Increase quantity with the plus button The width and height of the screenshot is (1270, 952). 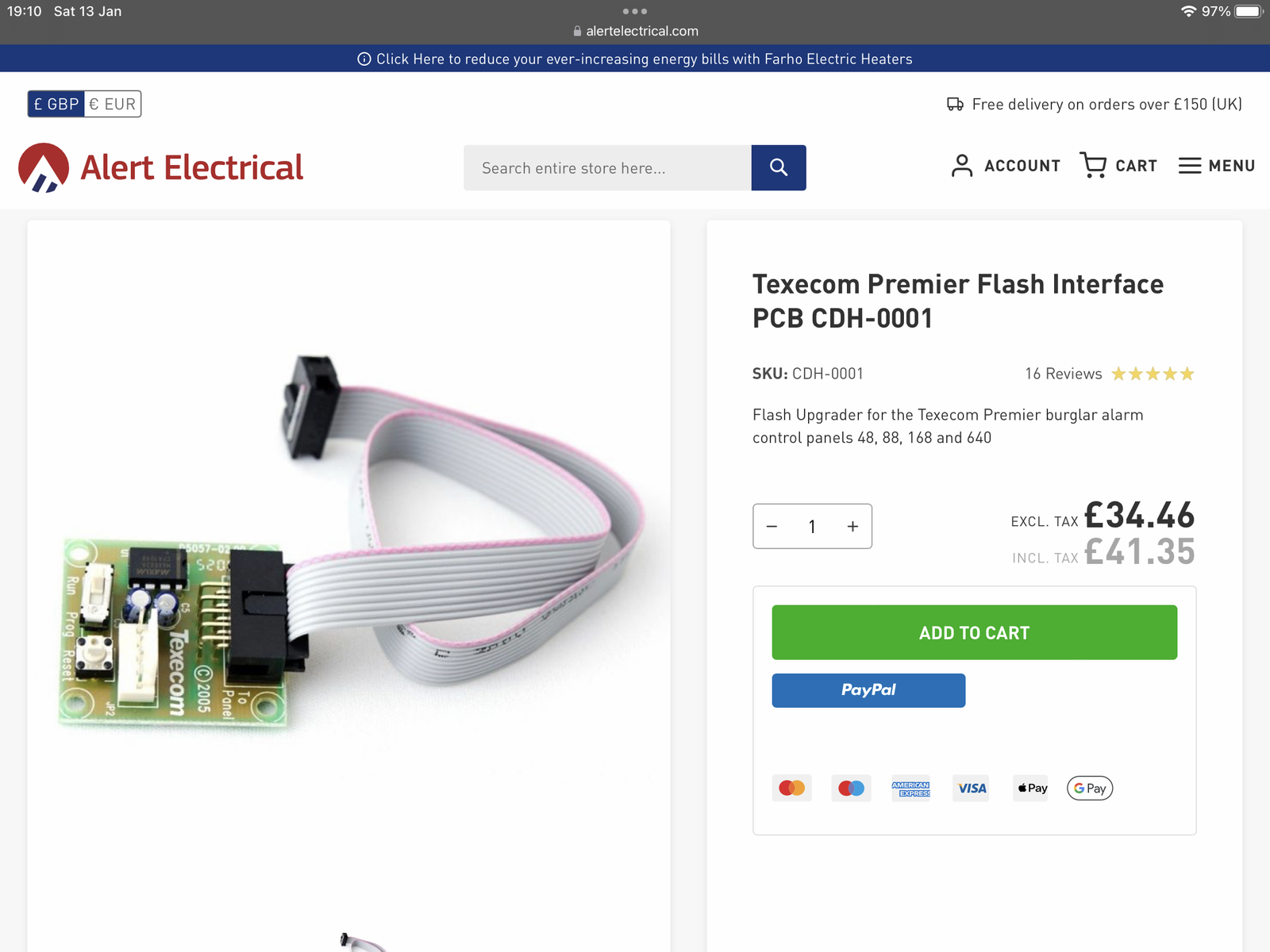pyautogui.click(x=852, y=526)
